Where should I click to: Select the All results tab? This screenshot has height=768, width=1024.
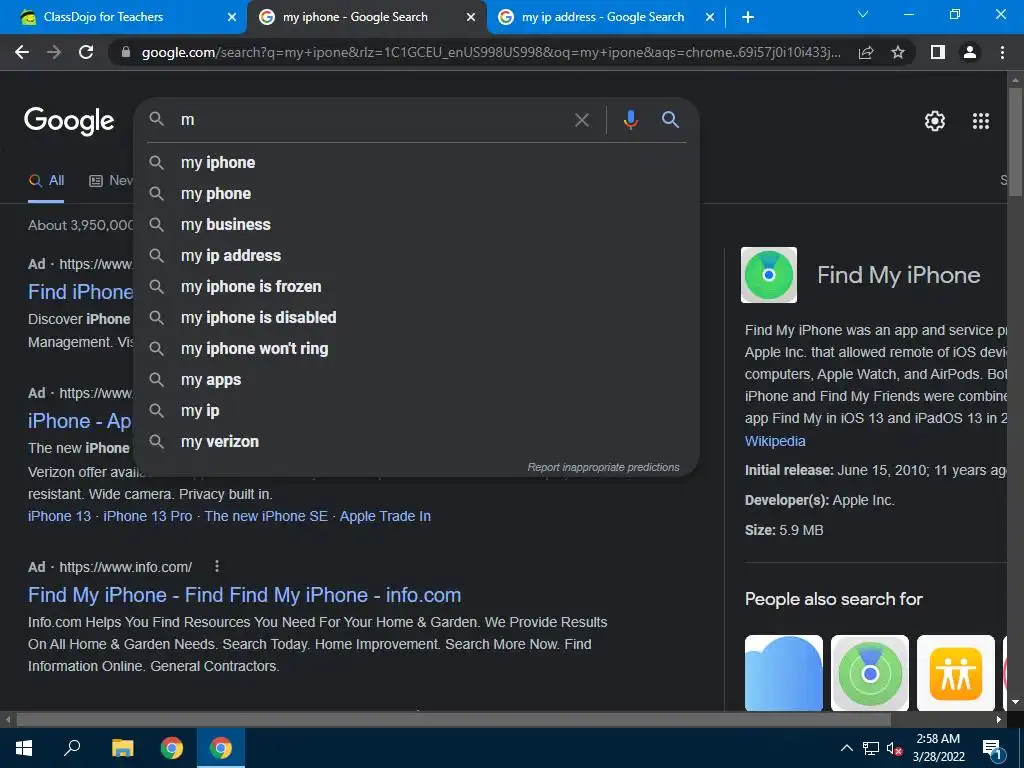pyautogui.click(x=46, y=181)
